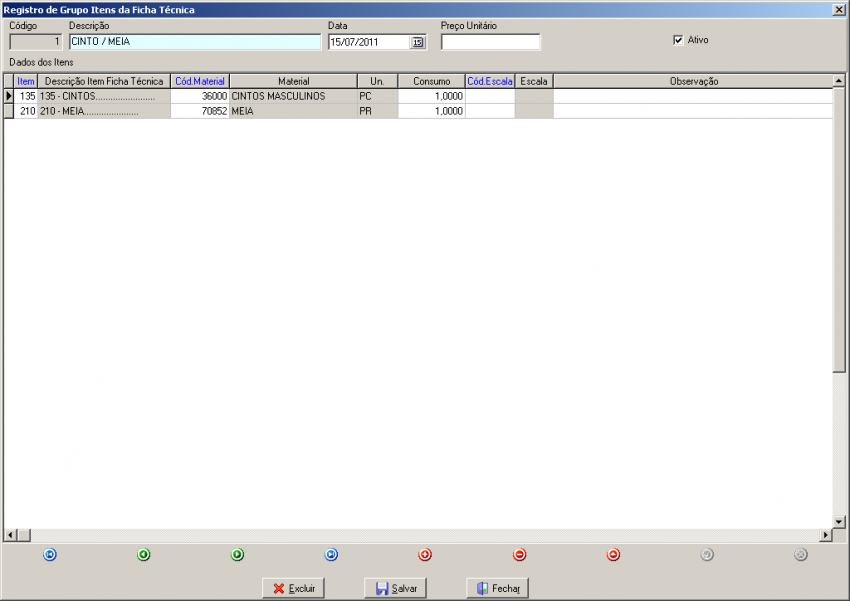The image size is (850, 601).
Task: Click the unit cell PC
Action: click(377, 96)
